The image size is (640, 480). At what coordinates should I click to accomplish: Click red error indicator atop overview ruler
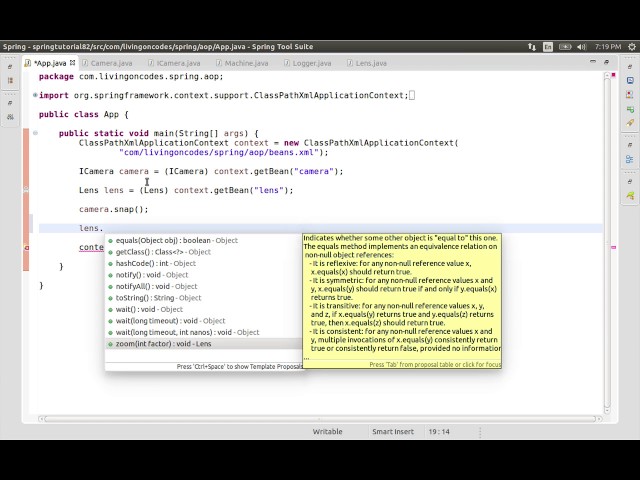tap(613, 75)
